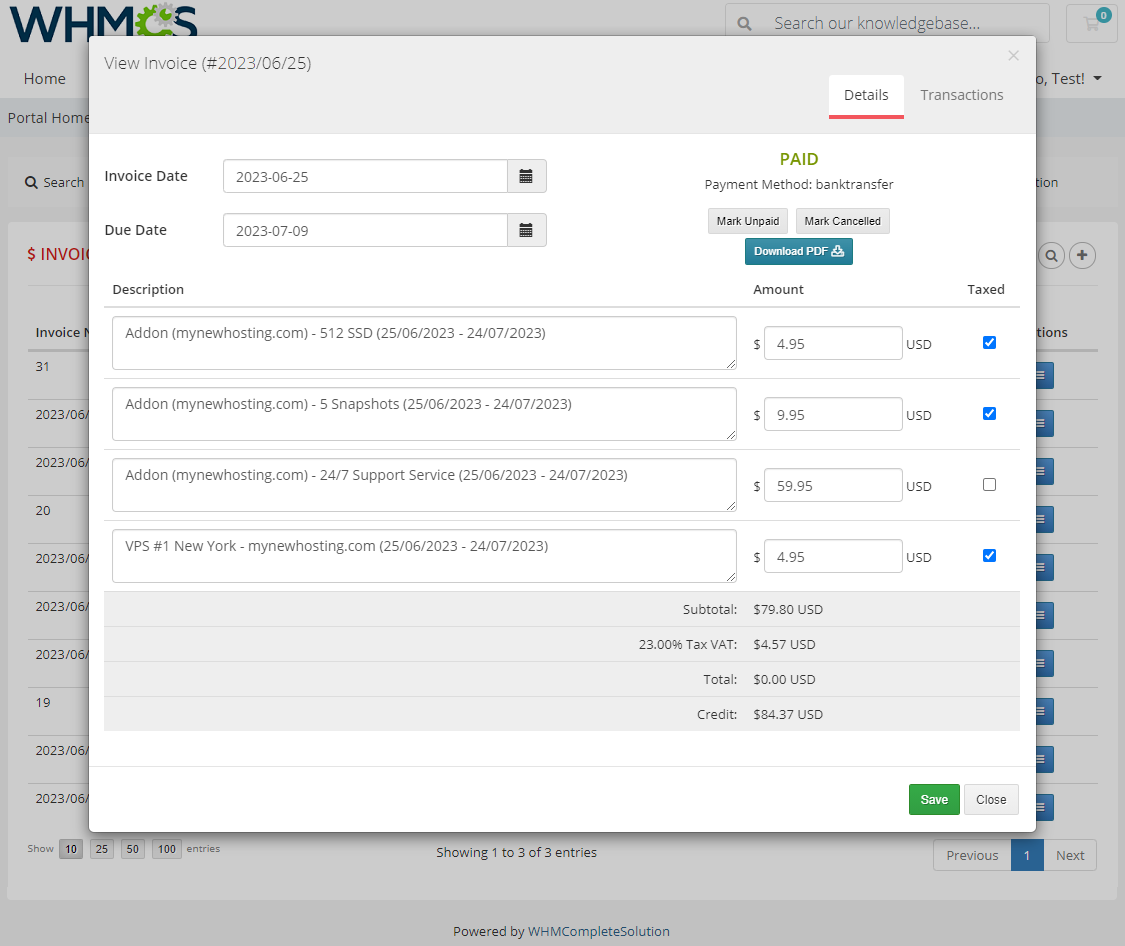The width and height of the screenshot is (1125, 946).
Task: Open the calendar picker for Due Date
Action: click(x=527, y=230)
